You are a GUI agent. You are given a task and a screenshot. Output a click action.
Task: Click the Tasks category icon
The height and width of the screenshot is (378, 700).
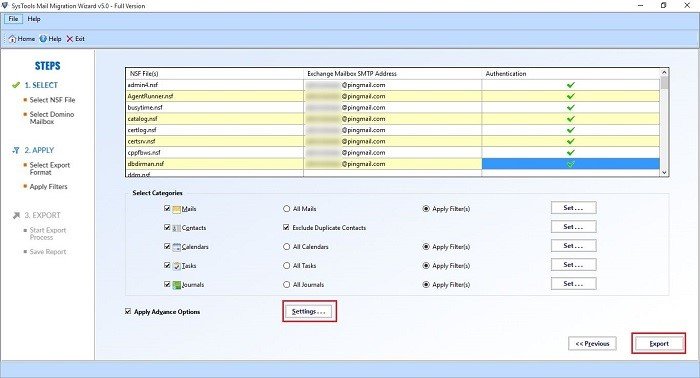click(x=177, y=266)
